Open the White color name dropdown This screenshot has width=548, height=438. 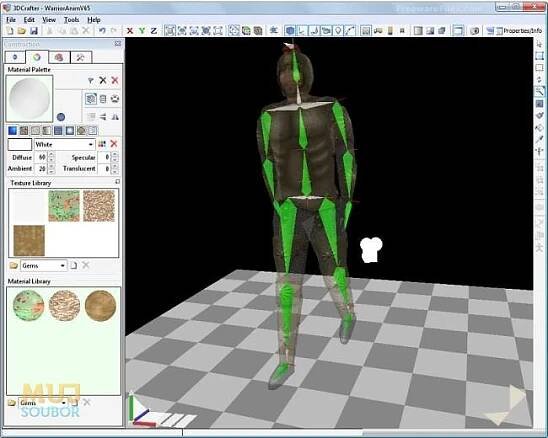point(64,144)
